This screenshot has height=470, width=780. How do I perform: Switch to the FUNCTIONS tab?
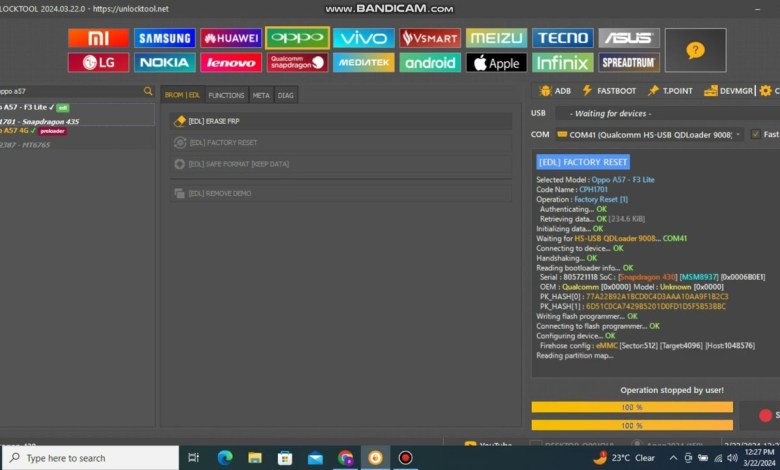[226, 95]
